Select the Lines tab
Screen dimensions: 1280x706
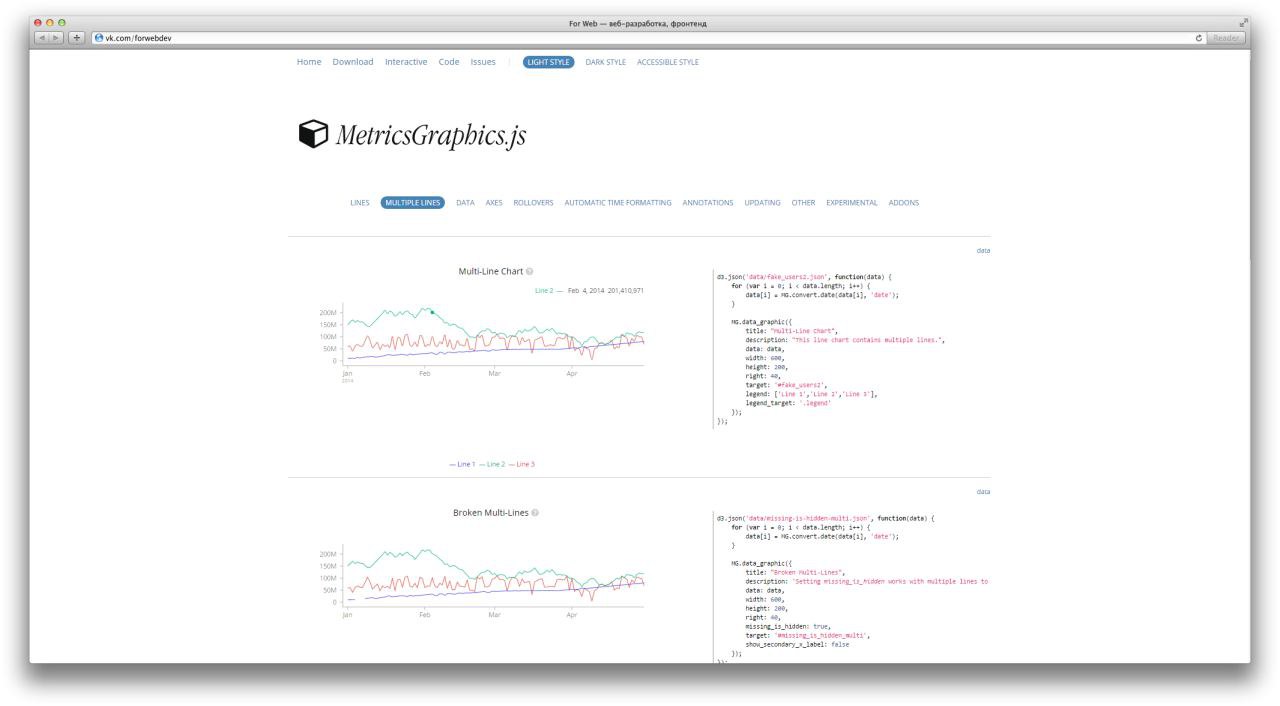[x=360, y=203]
